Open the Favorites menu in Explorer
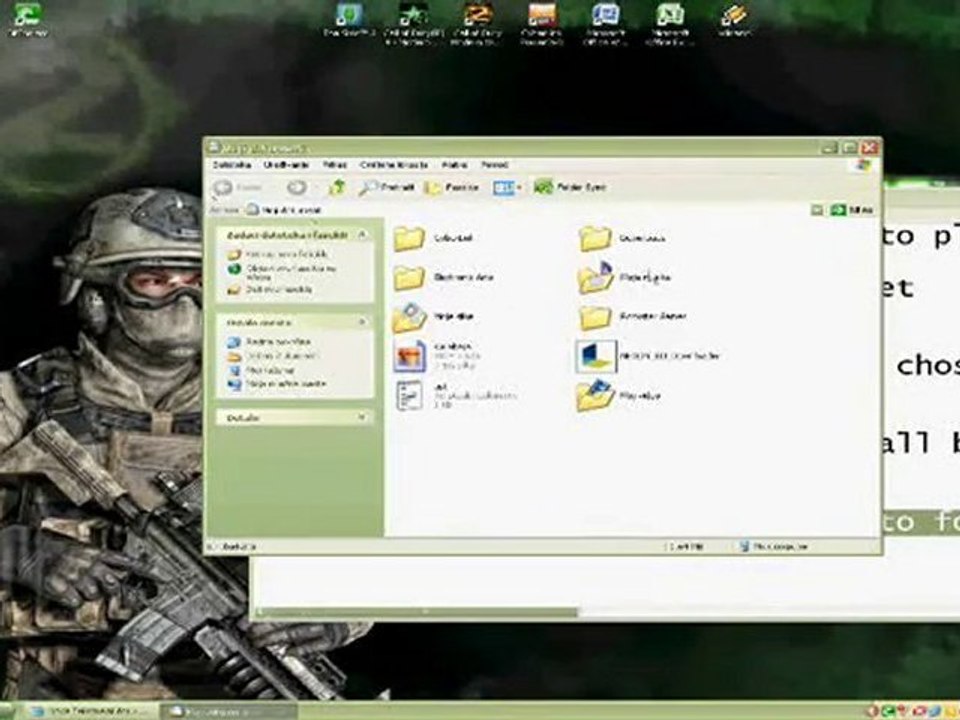This screenshot has width=960, height=720. point(394,165)
